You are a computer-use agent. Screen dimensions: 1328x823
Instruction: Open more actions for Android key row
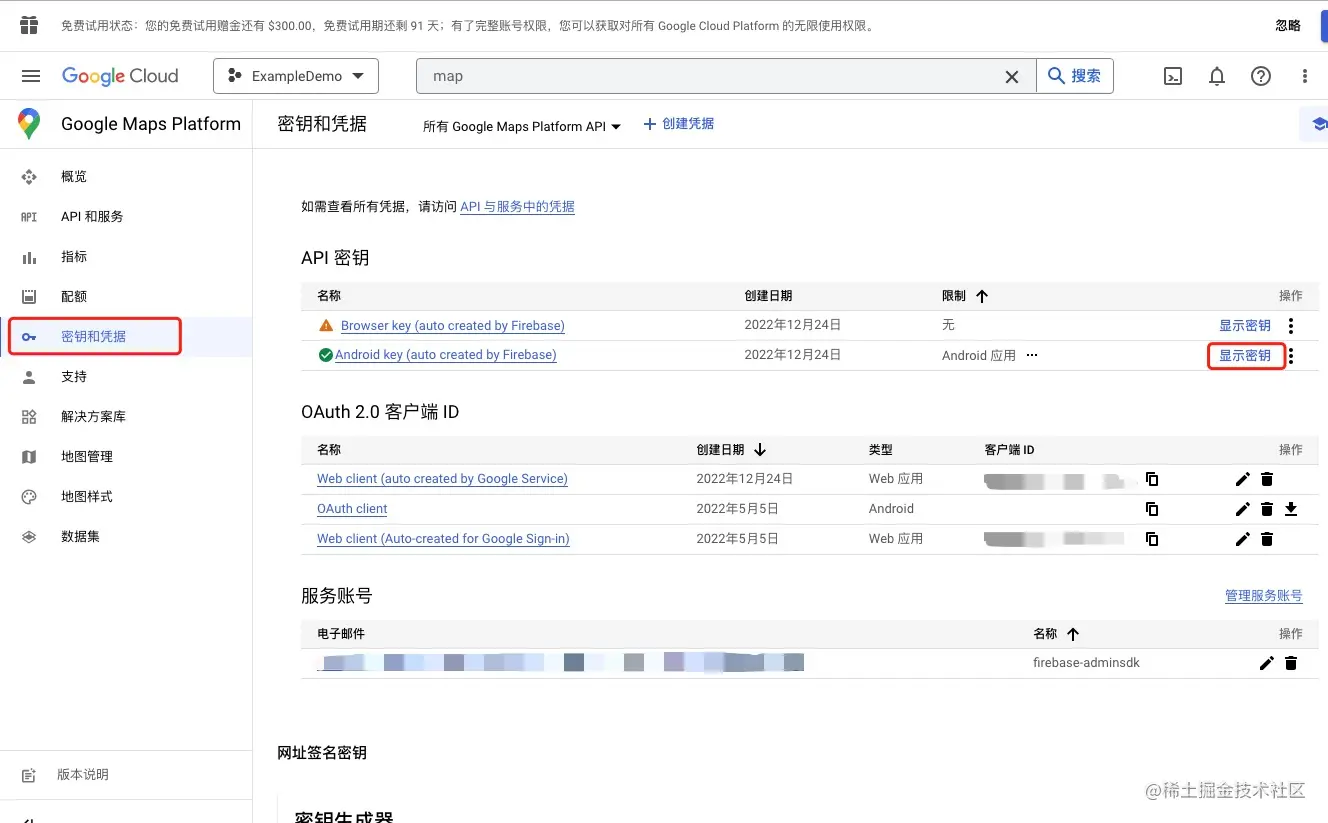pos(1291,355)
